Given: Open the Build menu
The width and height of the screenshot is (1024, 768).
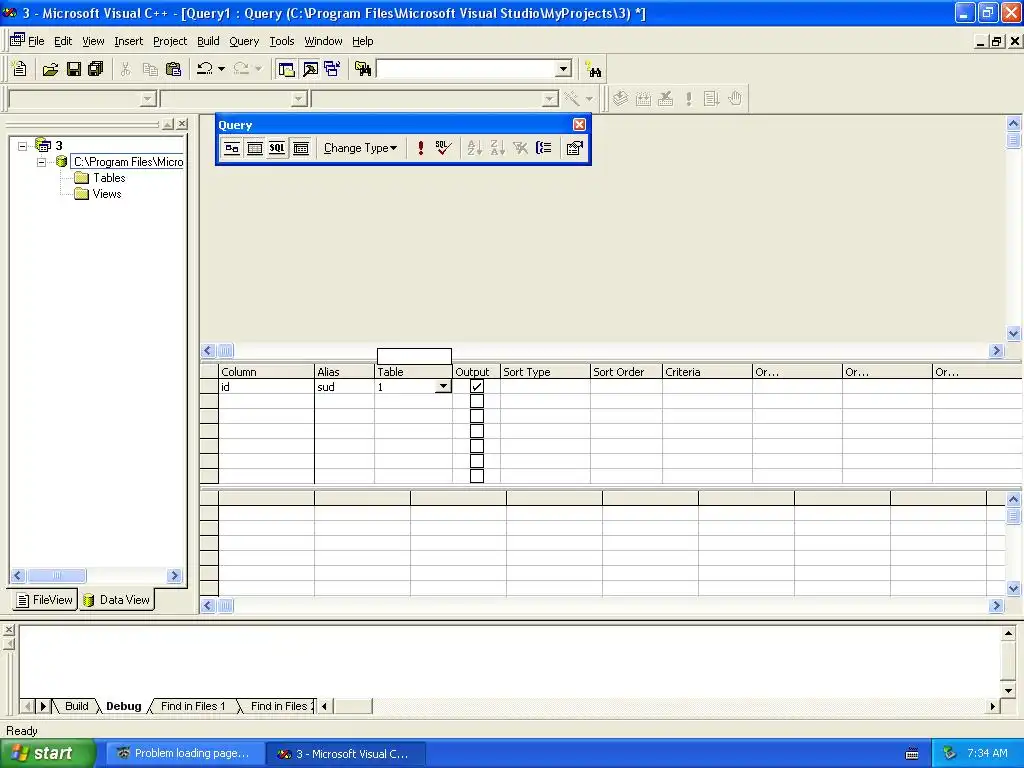Looking at the screenshot, I should pos(208,41).
